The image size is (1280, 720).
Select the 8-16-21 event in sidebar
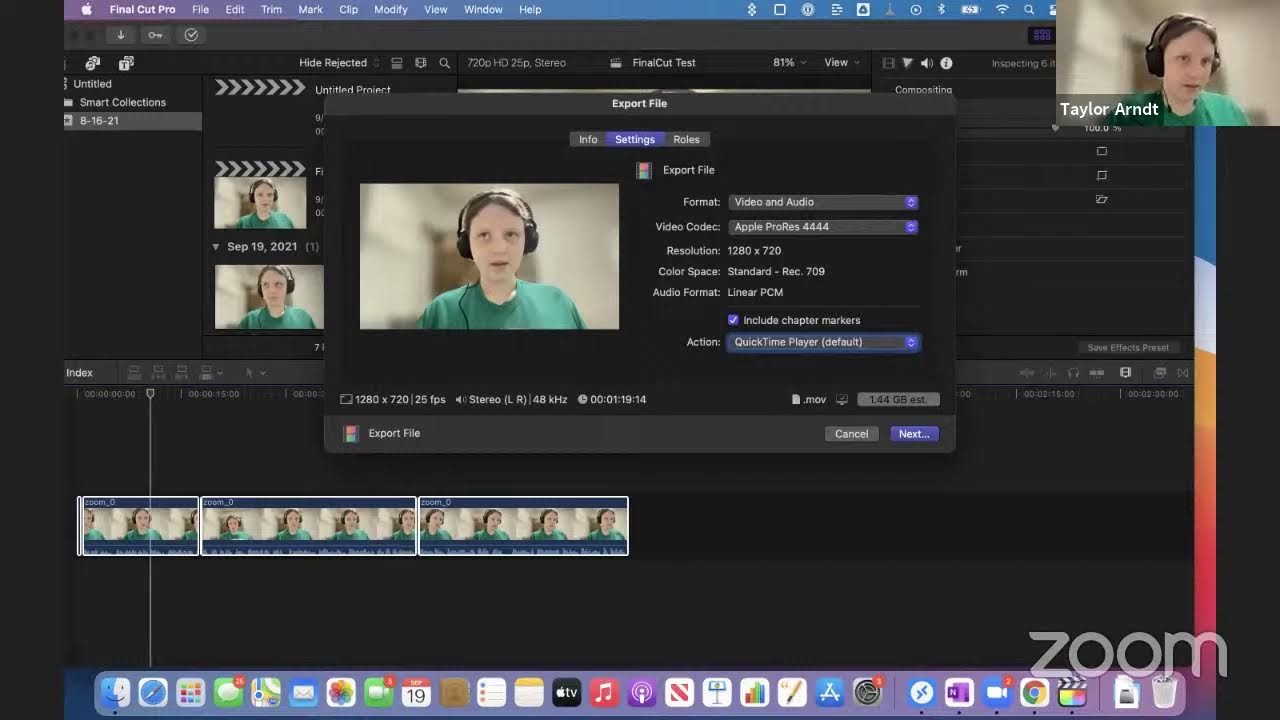click(133, 121)
